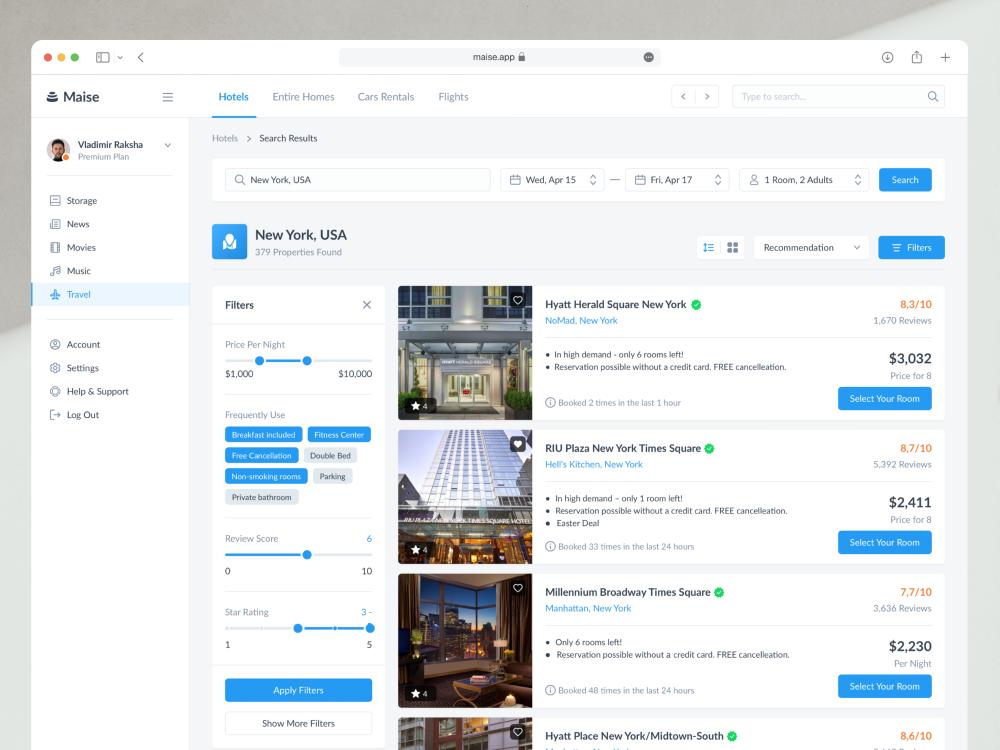Open a new browser tab with plus icon

click(x=945, y=57)
